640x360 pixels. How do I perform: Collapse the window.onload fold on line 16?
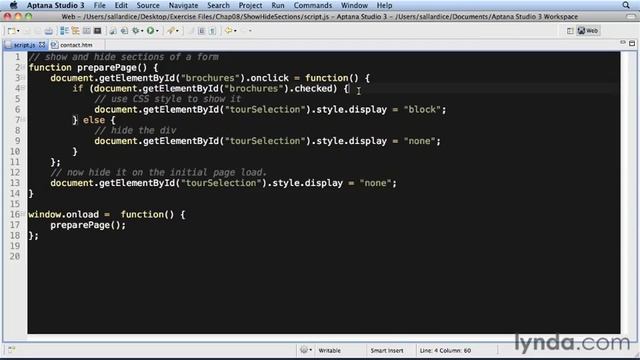click(23, 214)
